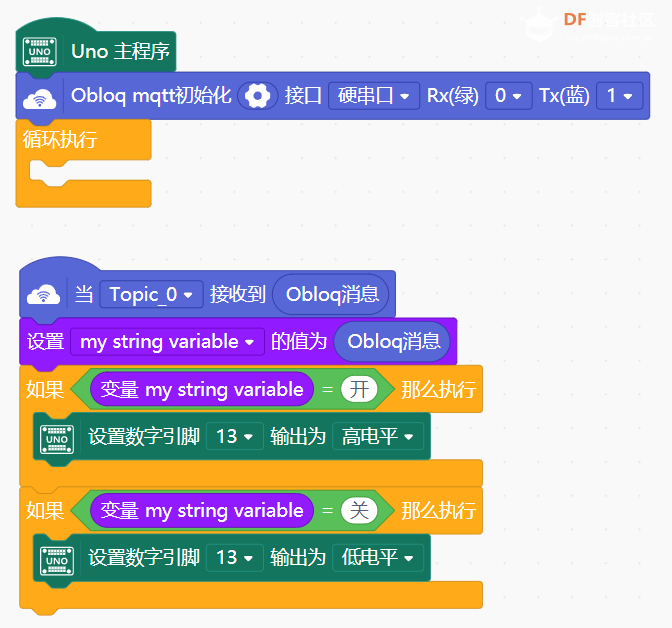Click the 关 text input field
672x628 pixels.
359,511
